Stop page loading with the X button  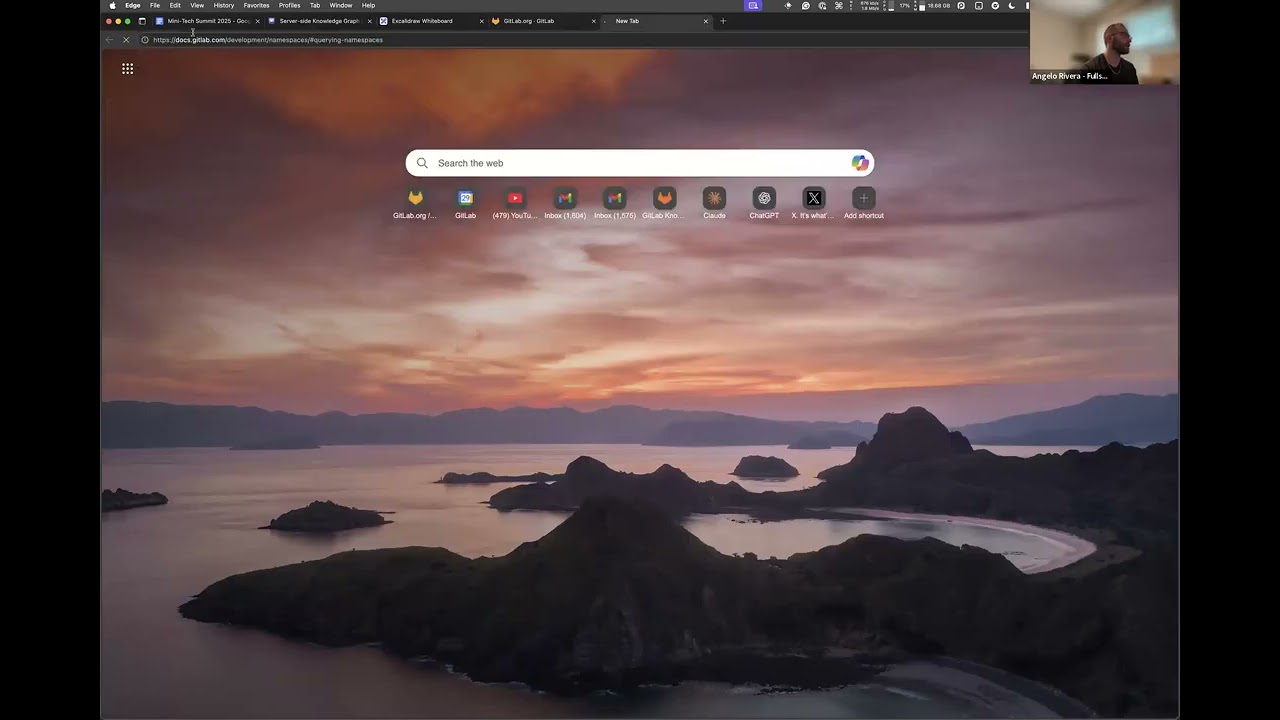pos(126,40)
